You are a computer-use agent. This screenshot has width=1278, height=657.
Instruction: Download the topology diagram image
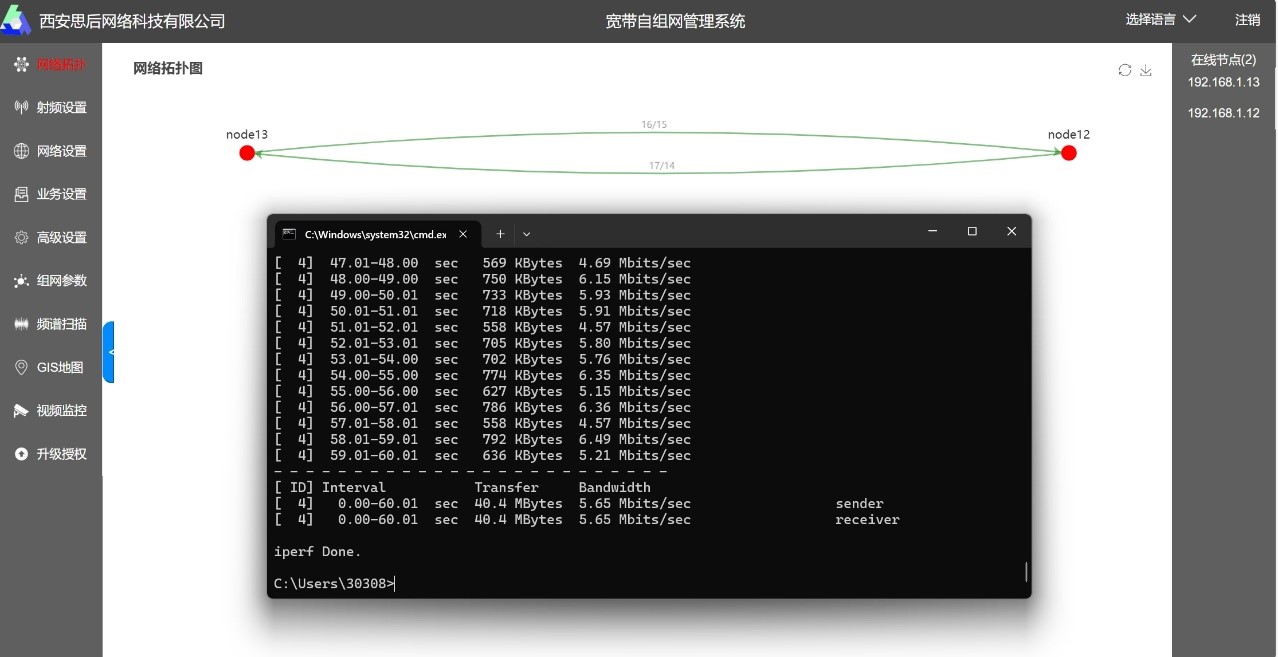[x=1146, y=70]
